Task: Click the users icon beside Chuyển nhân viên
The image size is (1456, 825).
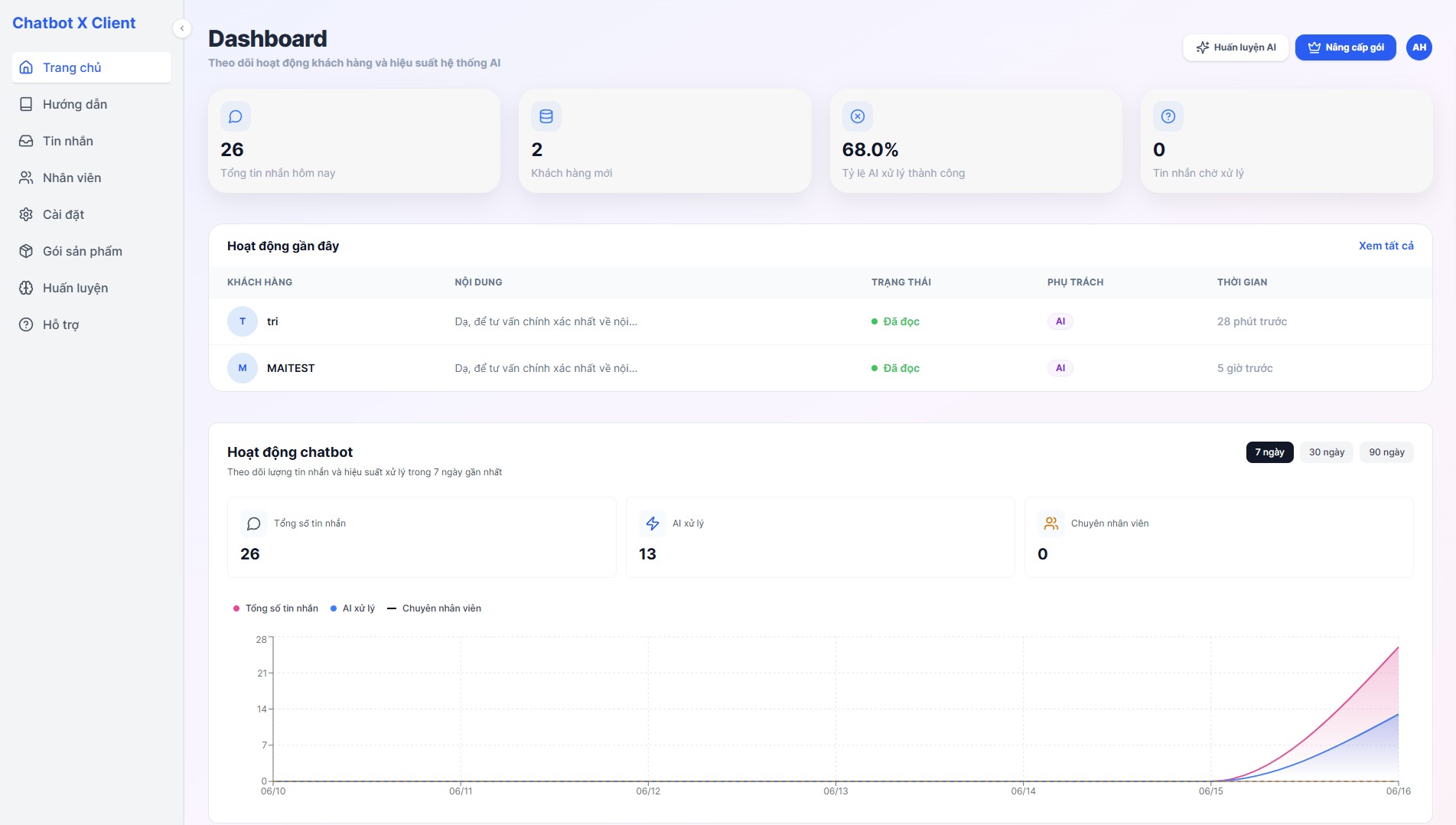Action: pyautogui.click(x=1051, y=523)
